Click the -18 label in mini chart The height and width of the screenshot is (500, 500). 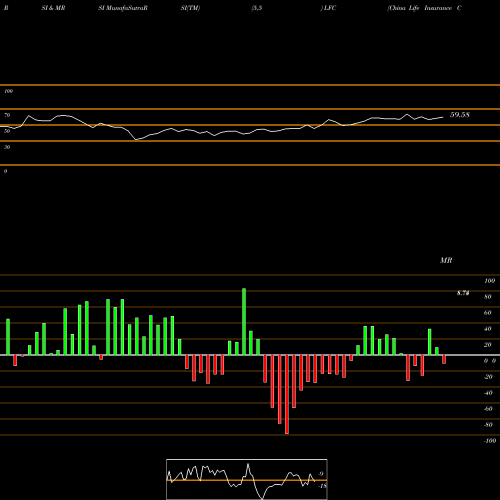[x=323, y=486]
